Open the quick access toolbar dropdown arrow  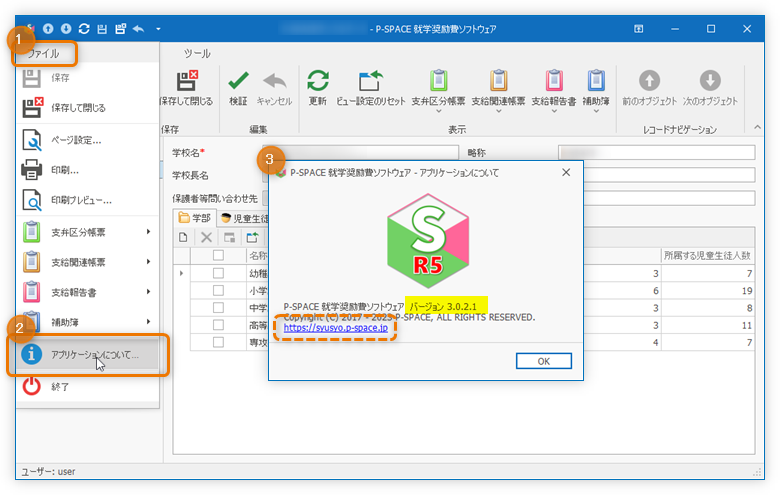click(158, 29)
